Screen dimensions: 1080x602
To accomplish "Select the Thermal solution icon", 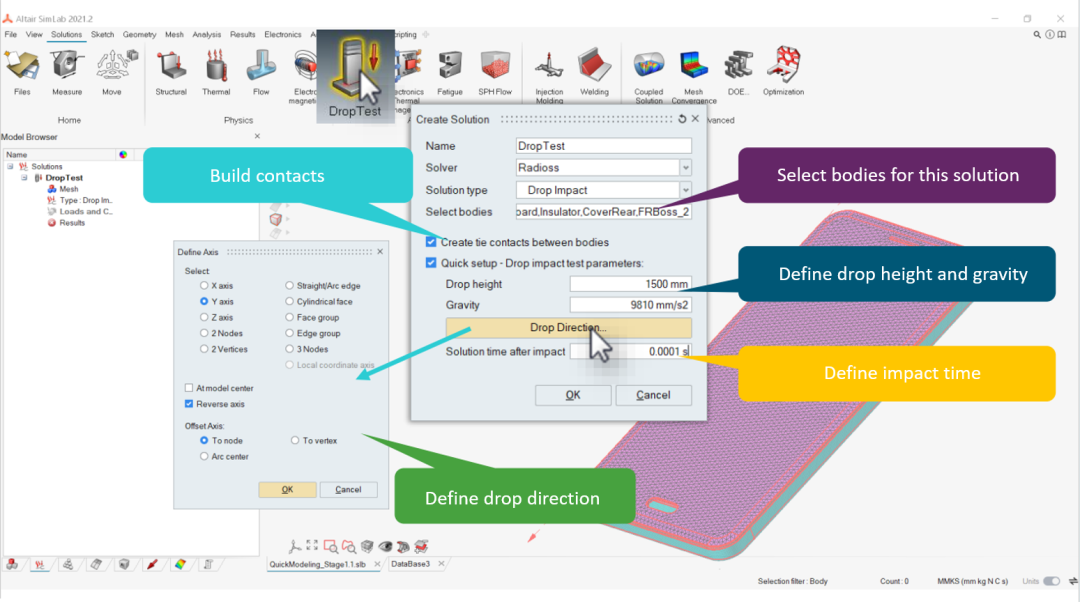I will [x=216, y=70].
